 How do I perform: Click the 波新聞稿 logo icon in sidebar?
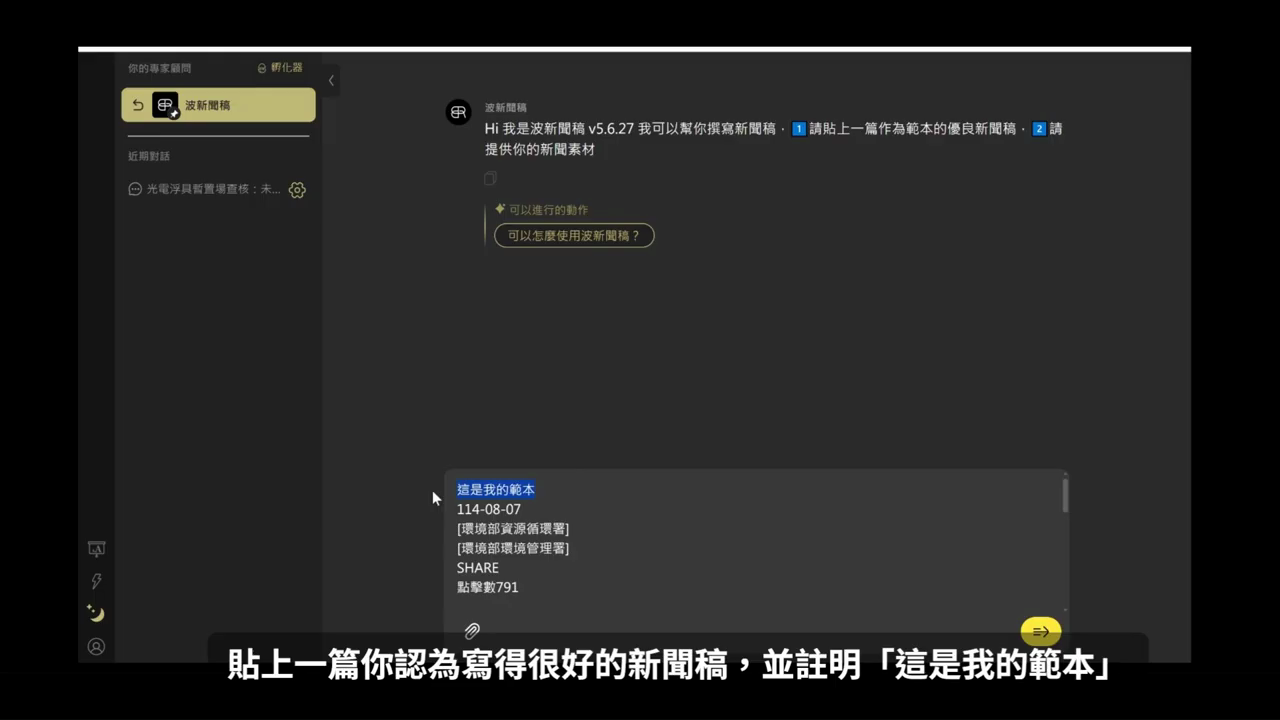(165, 105)
